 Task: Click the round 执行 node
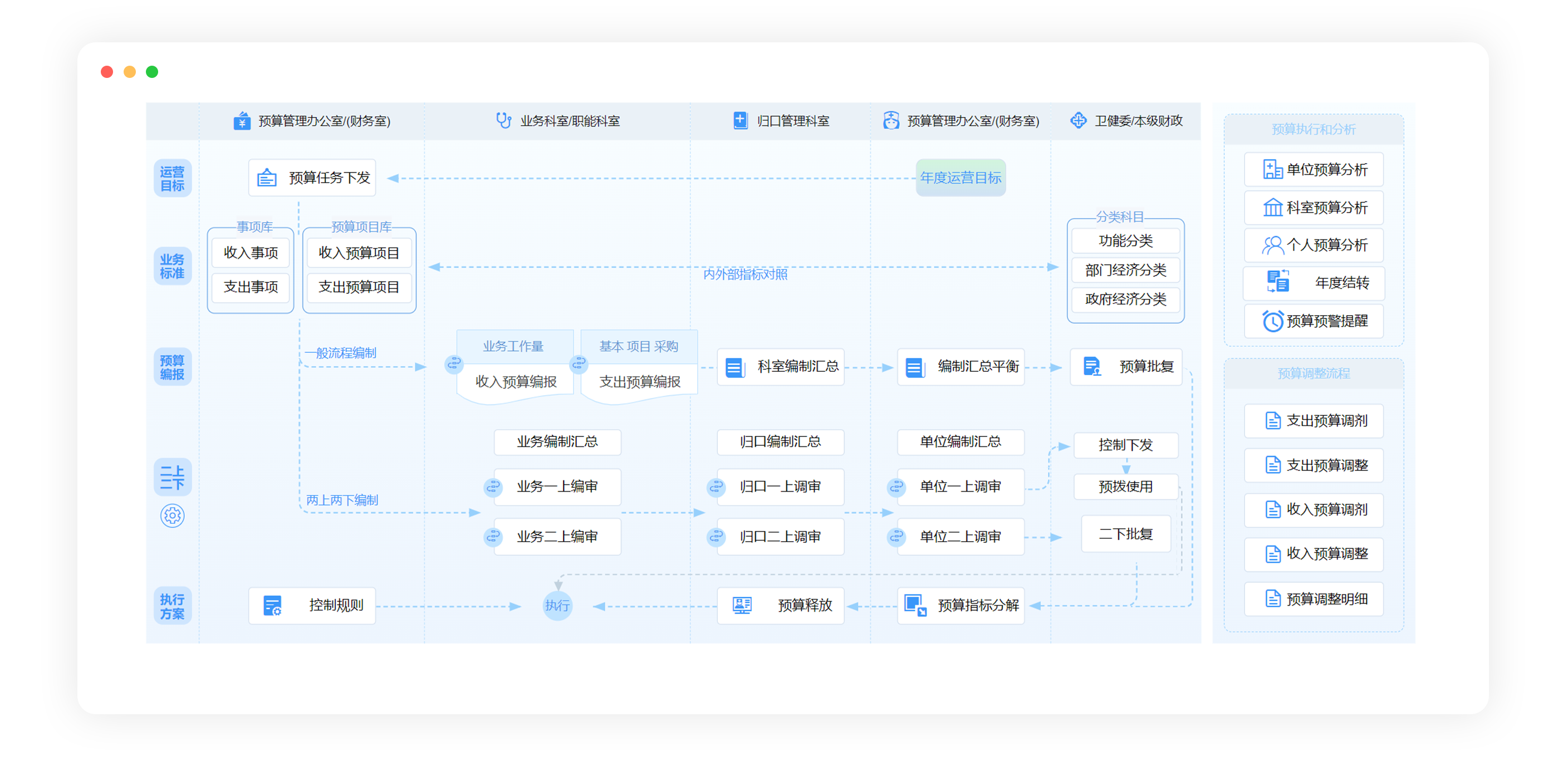click(x=557, y=605)
